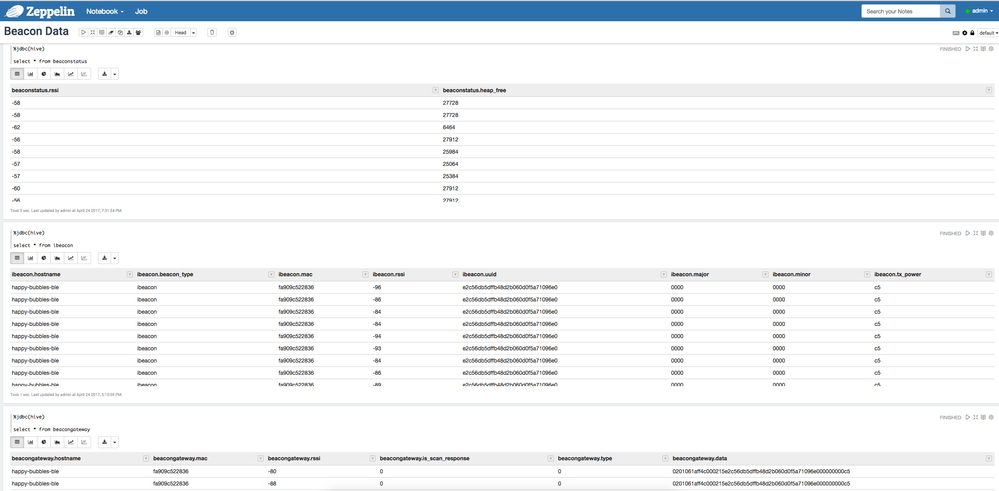The height and width of the screenshot is (491, 999).
Task: Switch ibeacon result to bar chart
Action: click(31, 258)
